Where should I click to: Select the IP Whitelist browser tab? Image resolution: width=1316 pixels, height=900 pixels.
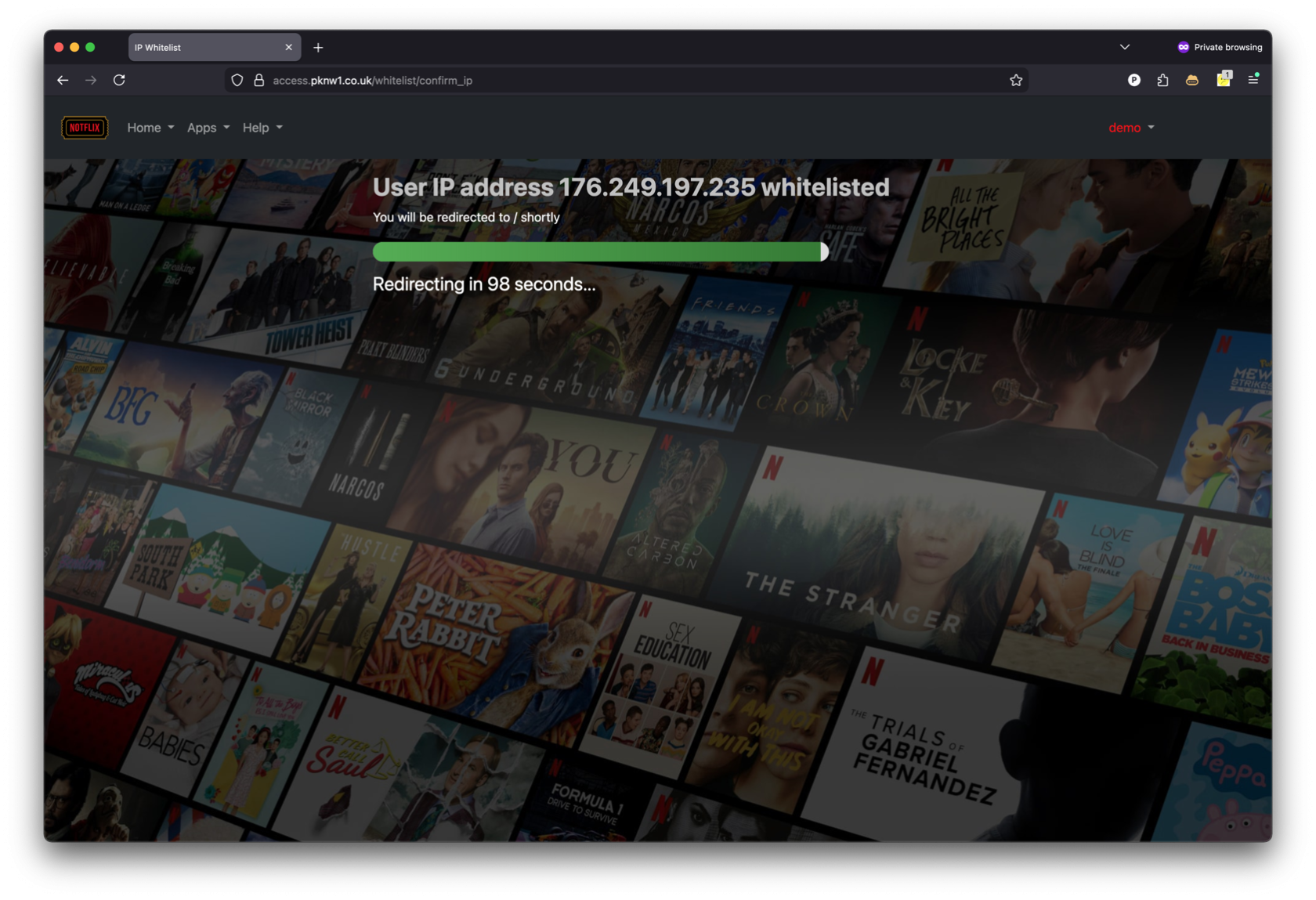tap(214, 47)
